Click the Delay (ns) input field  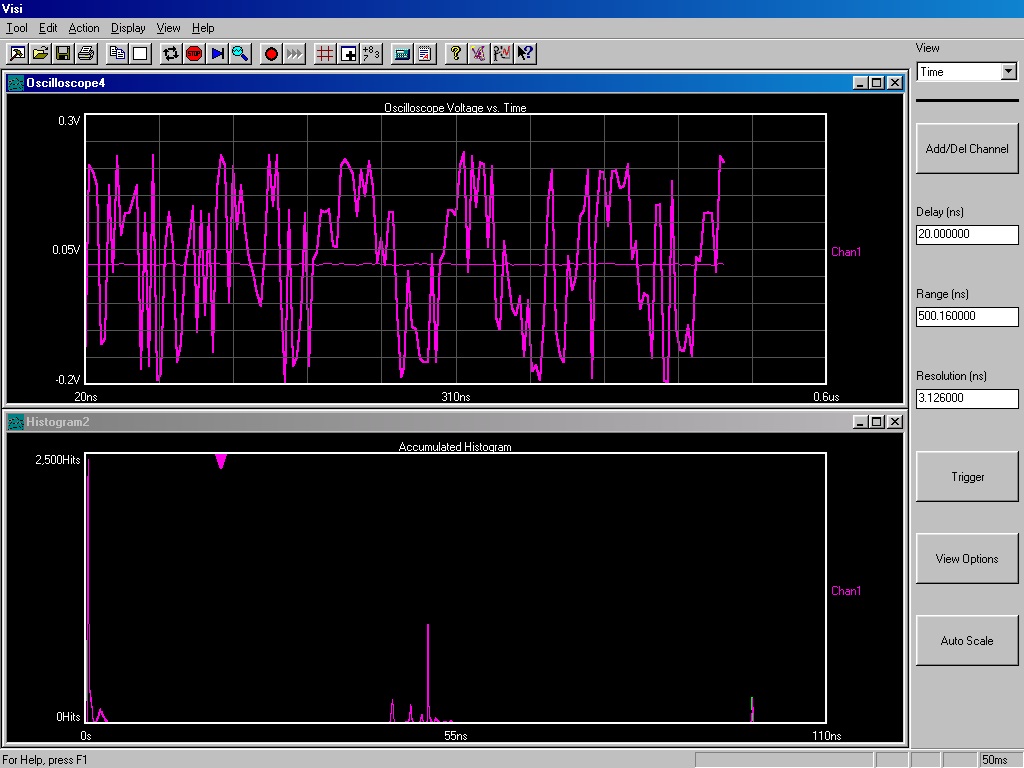click(967, 234)
